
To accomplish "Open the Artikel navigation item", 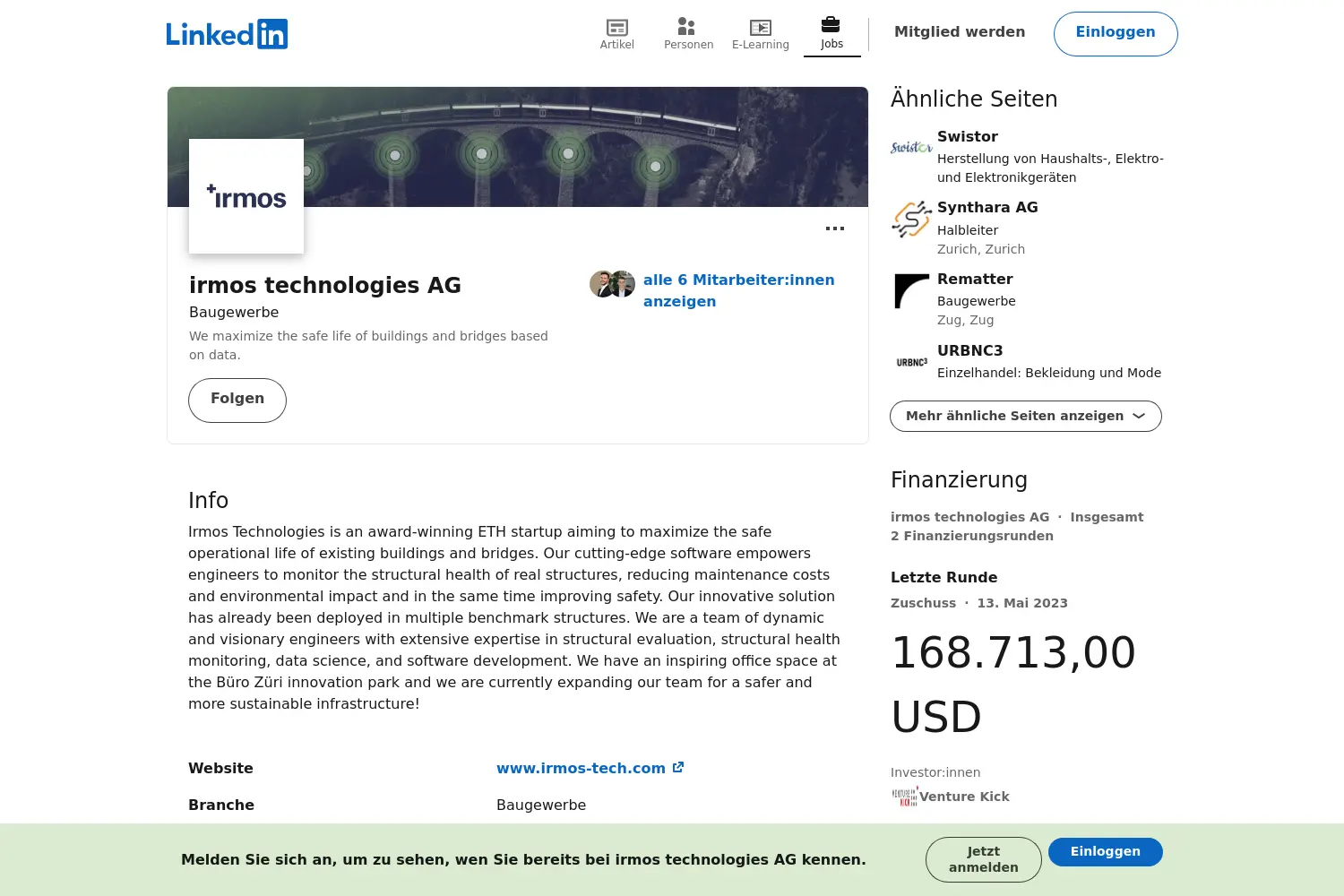I will pos(617,34).
